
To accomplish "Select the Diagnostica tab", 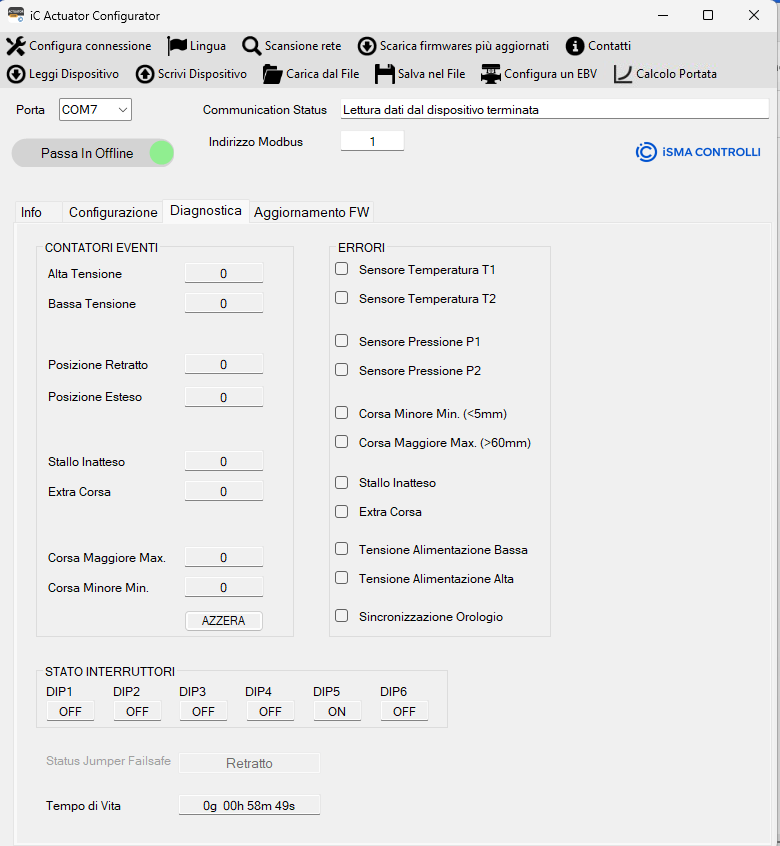I will point(206,210).
